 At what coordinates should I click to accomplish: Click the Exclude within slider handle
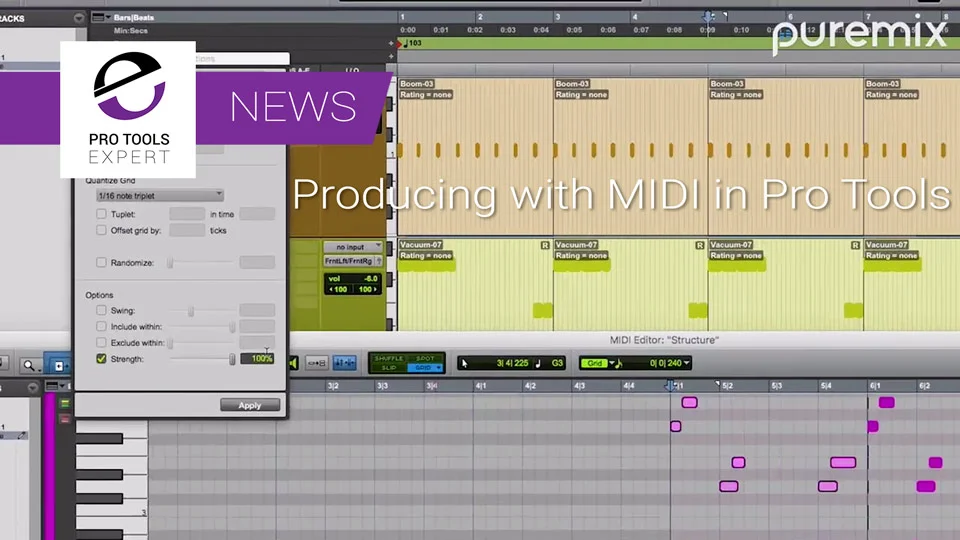pos(171,343)
